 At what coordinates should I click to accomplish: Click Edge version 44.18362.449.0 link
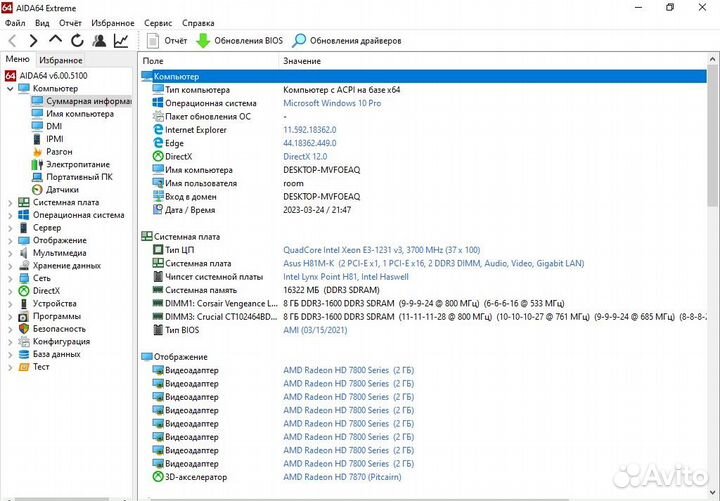click(x=309, y=143)
